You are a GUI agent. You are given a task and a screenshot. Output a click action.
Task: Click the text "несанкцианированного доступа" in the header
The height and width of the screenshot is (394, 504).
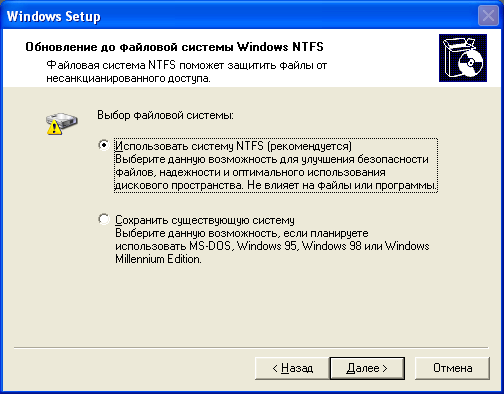(x=128, y=79)
